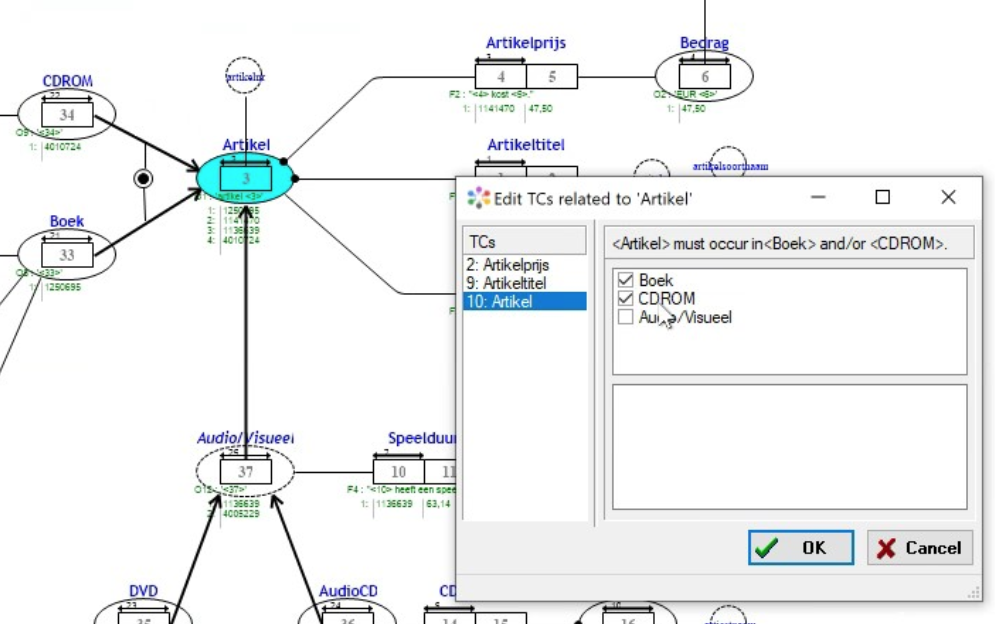Select the Bedrag object node

[x=704, y=77]
